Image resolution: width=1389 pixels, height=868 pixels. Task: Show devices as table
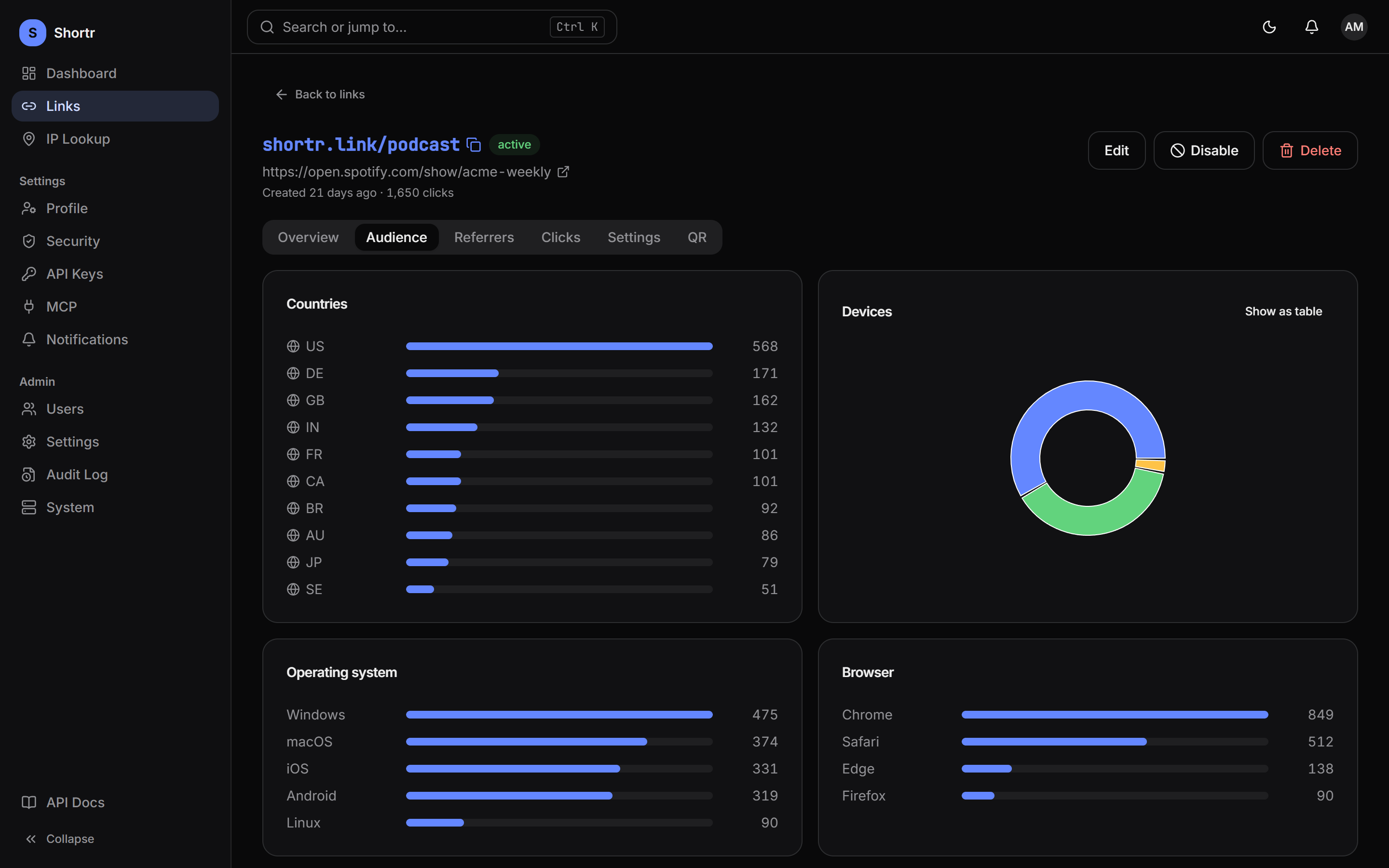tap(1283, 311)
